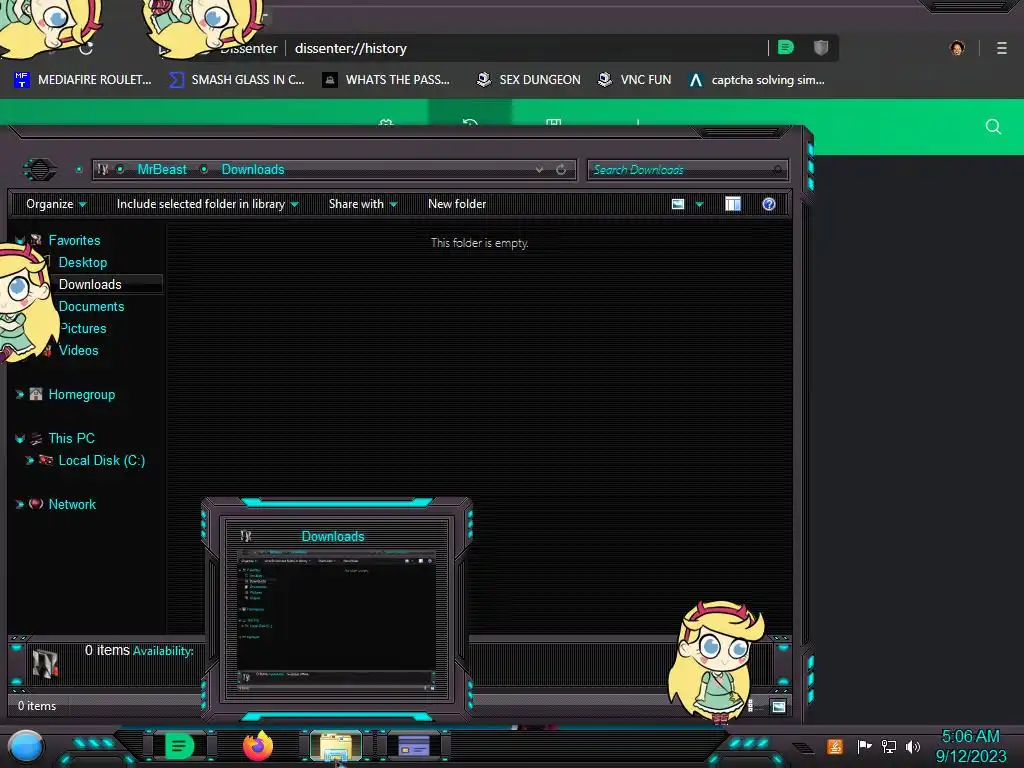This screenshot has width=1024, height=768.
Task: Click the folder icon in Explorer details pane
Action: point(45,664)
